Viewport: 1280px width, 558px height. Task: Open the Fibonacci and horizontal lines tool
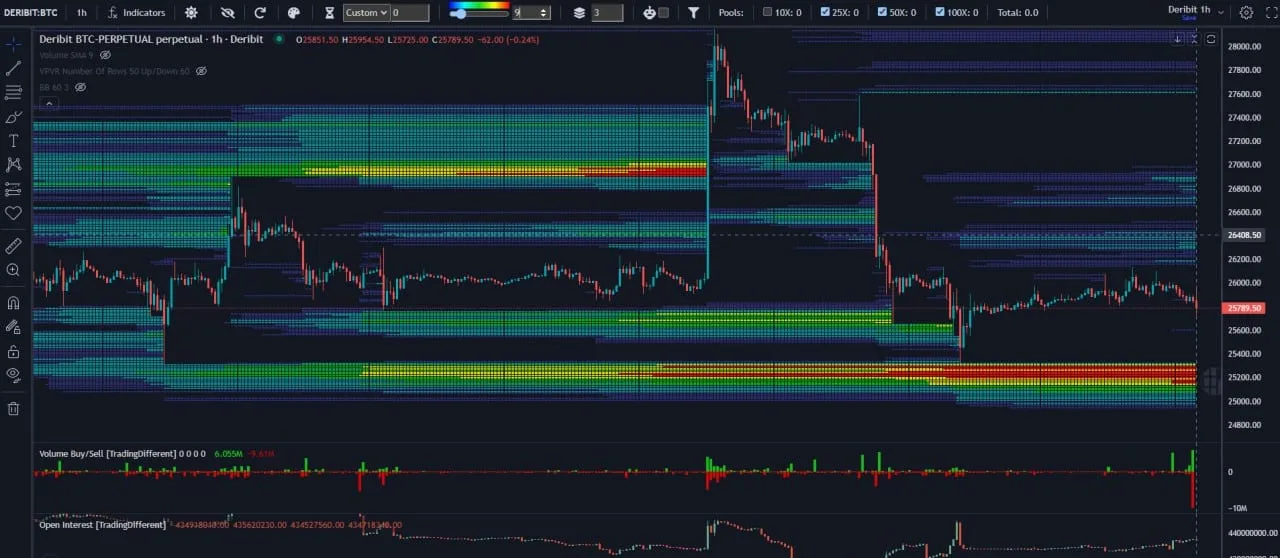tap(13, 92)
